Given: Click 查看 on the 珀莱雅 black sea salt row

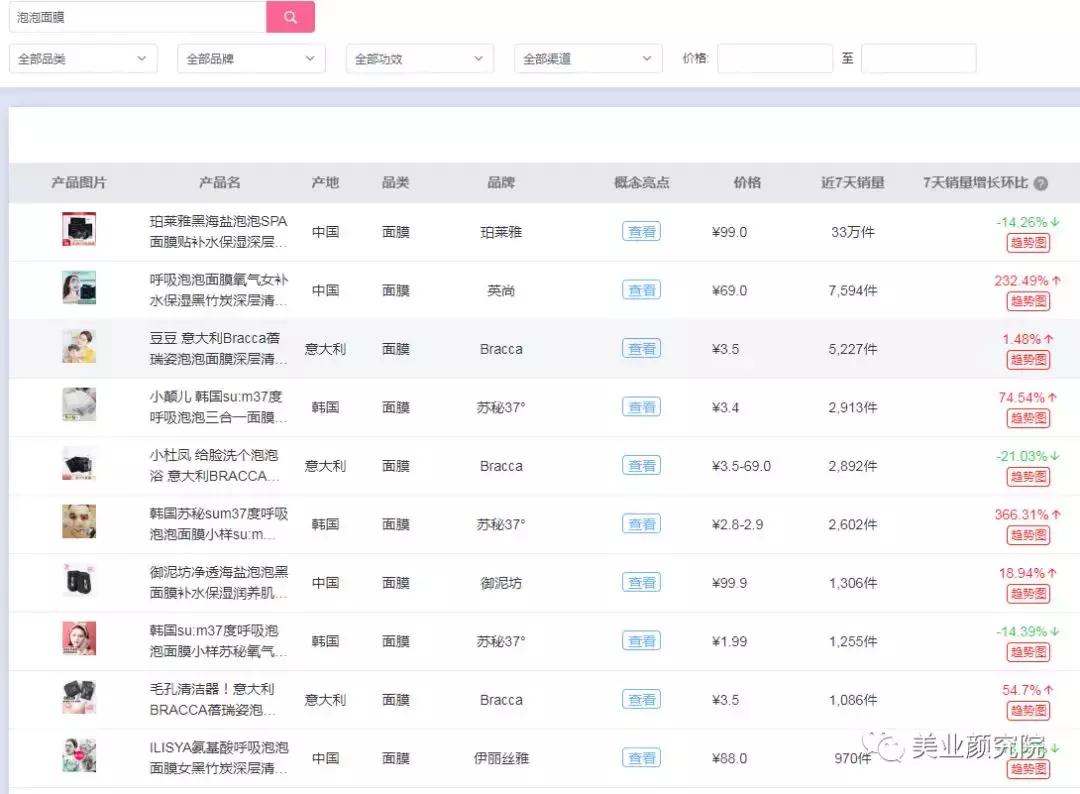Looking at the screenshot, I should [641, 231].
